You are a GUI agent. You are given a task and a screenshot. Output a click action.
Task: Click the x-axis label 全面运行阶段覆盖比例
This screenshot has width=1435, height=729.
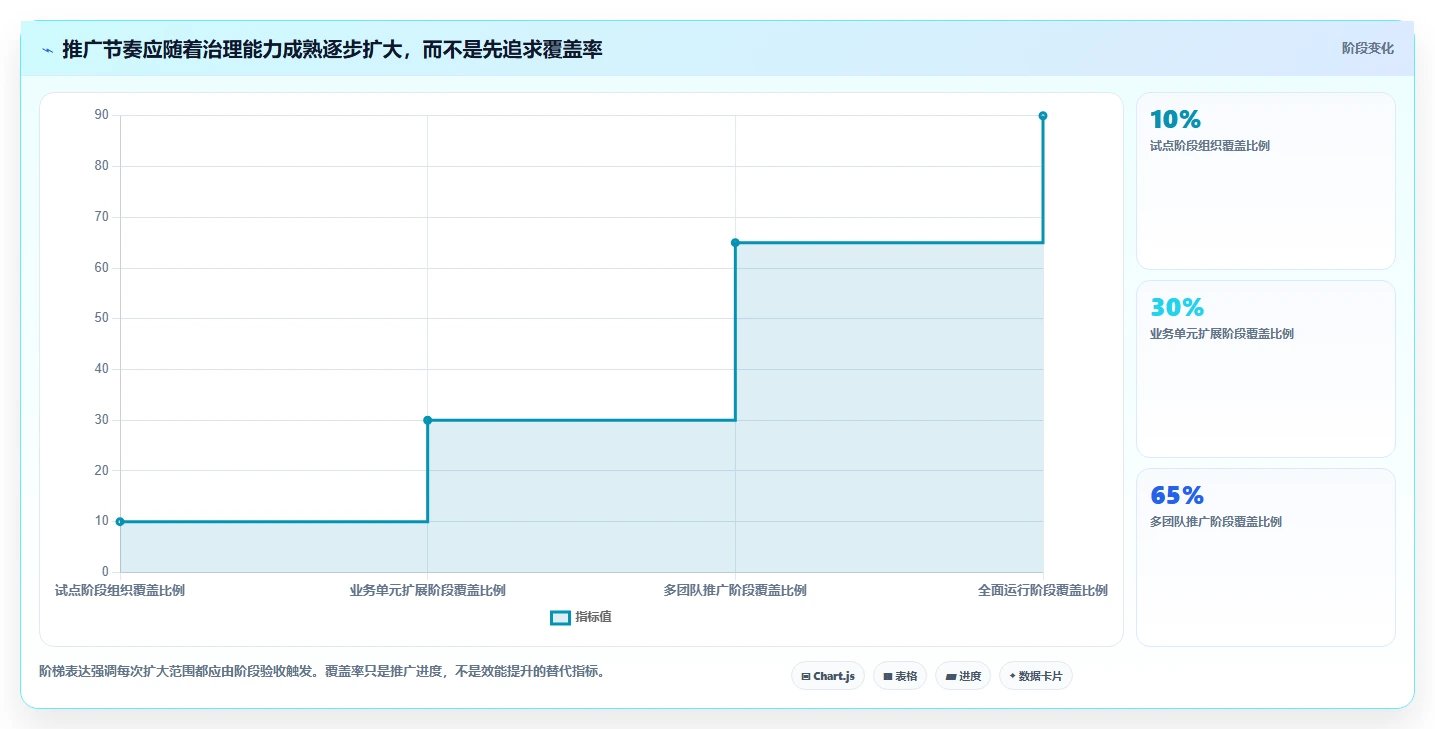point(1043,591)
